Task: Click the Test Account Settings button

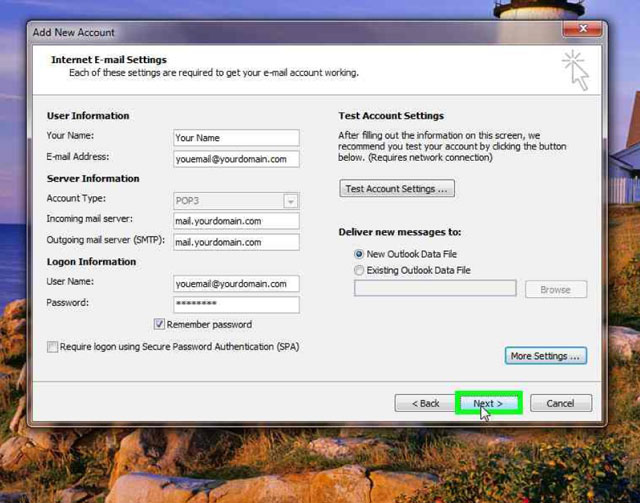Action: click(x=397, y=189)
